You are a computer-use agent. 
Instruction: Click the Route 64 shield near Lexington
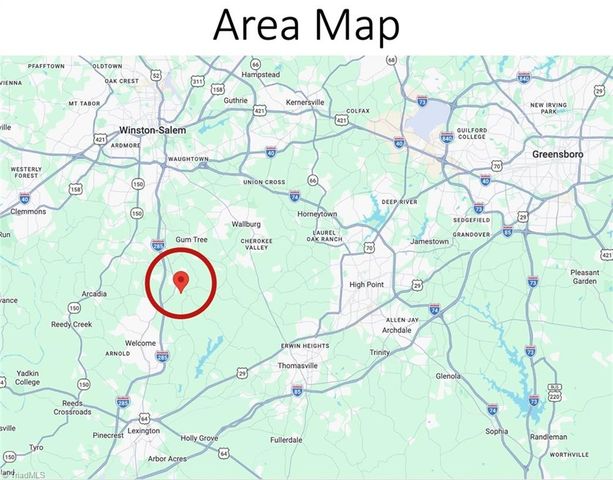point(144,419)
